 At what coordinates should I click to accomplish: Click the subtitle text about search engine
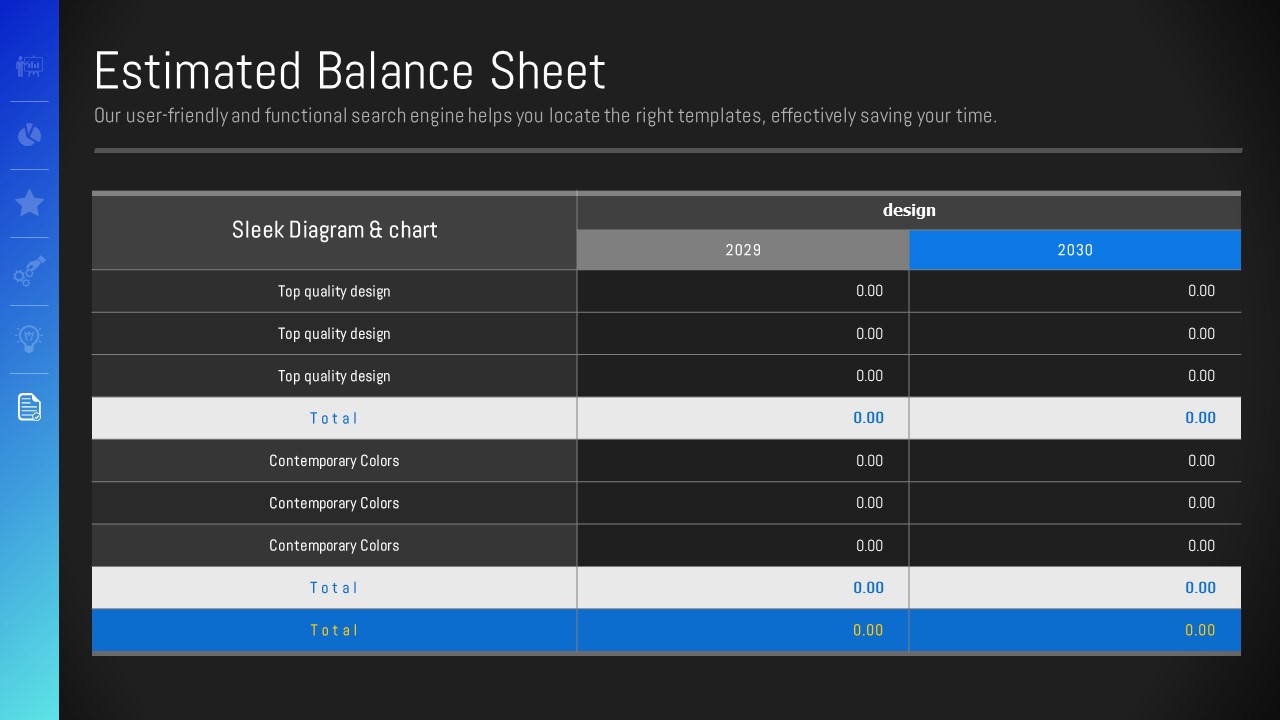[545, 116]
